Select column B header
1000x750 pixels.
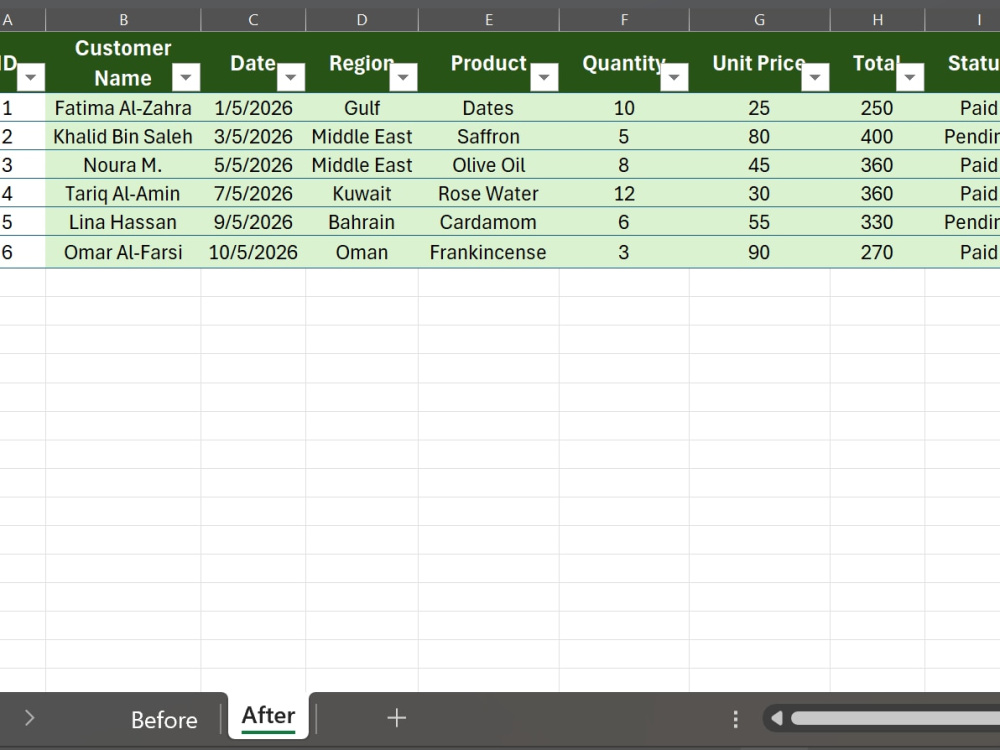pos(123,20)
